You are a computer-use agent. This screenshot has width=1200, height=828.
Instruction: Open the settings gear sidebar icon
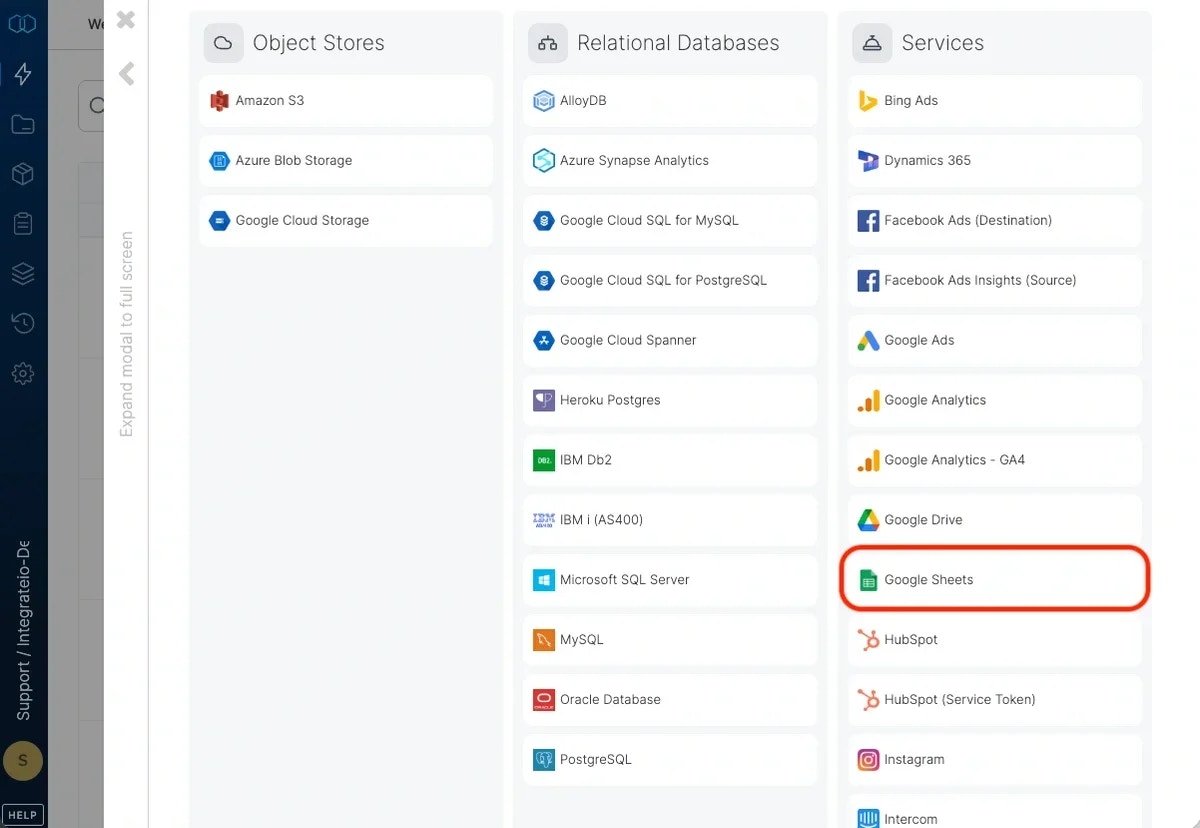pyautogui.click(x=23, y=374)
